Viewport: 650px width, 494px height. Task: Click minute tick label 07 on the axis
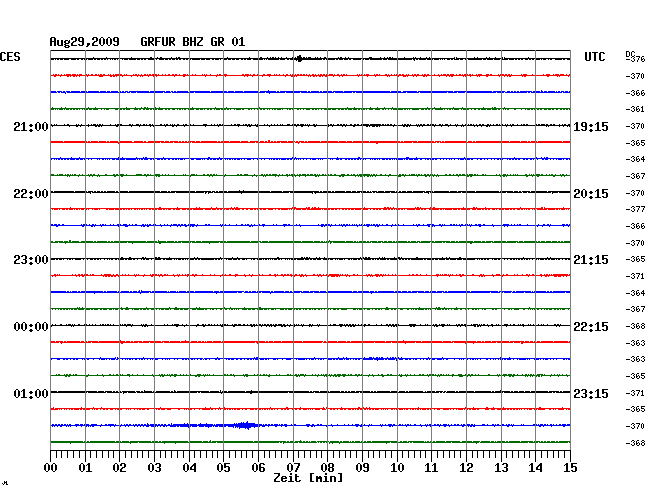click(293, 468)
